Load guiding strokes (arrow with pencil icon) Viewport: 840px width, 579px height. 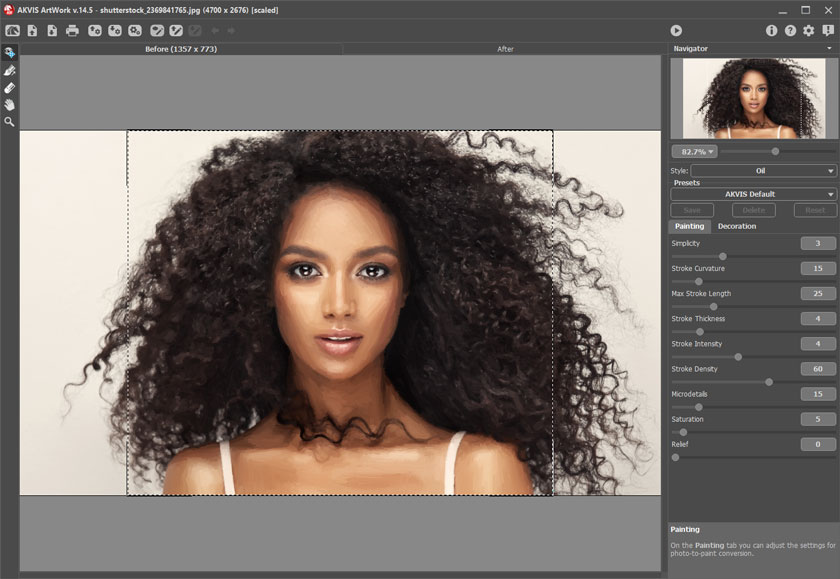click(176, 31)
